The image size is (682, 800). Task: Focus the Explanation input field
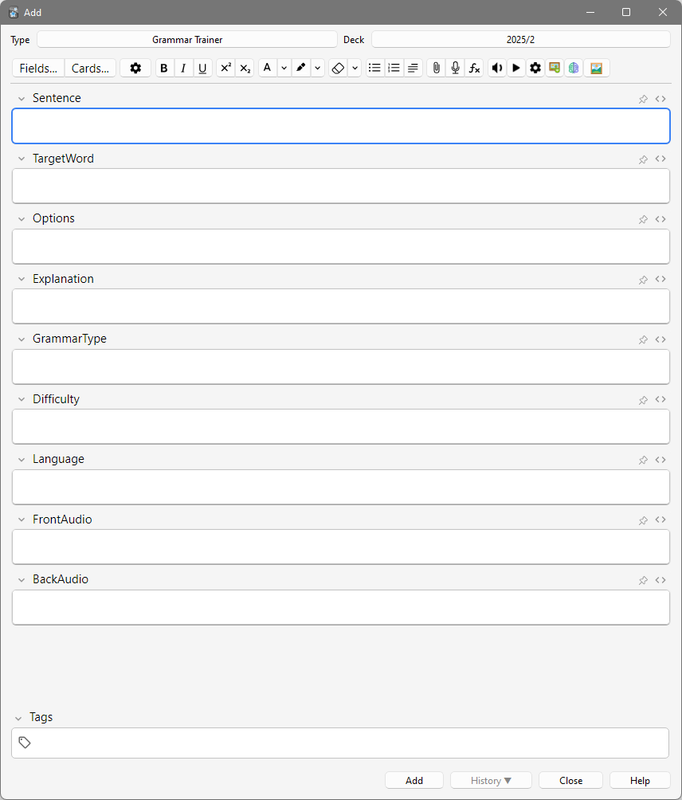[341, 306]
